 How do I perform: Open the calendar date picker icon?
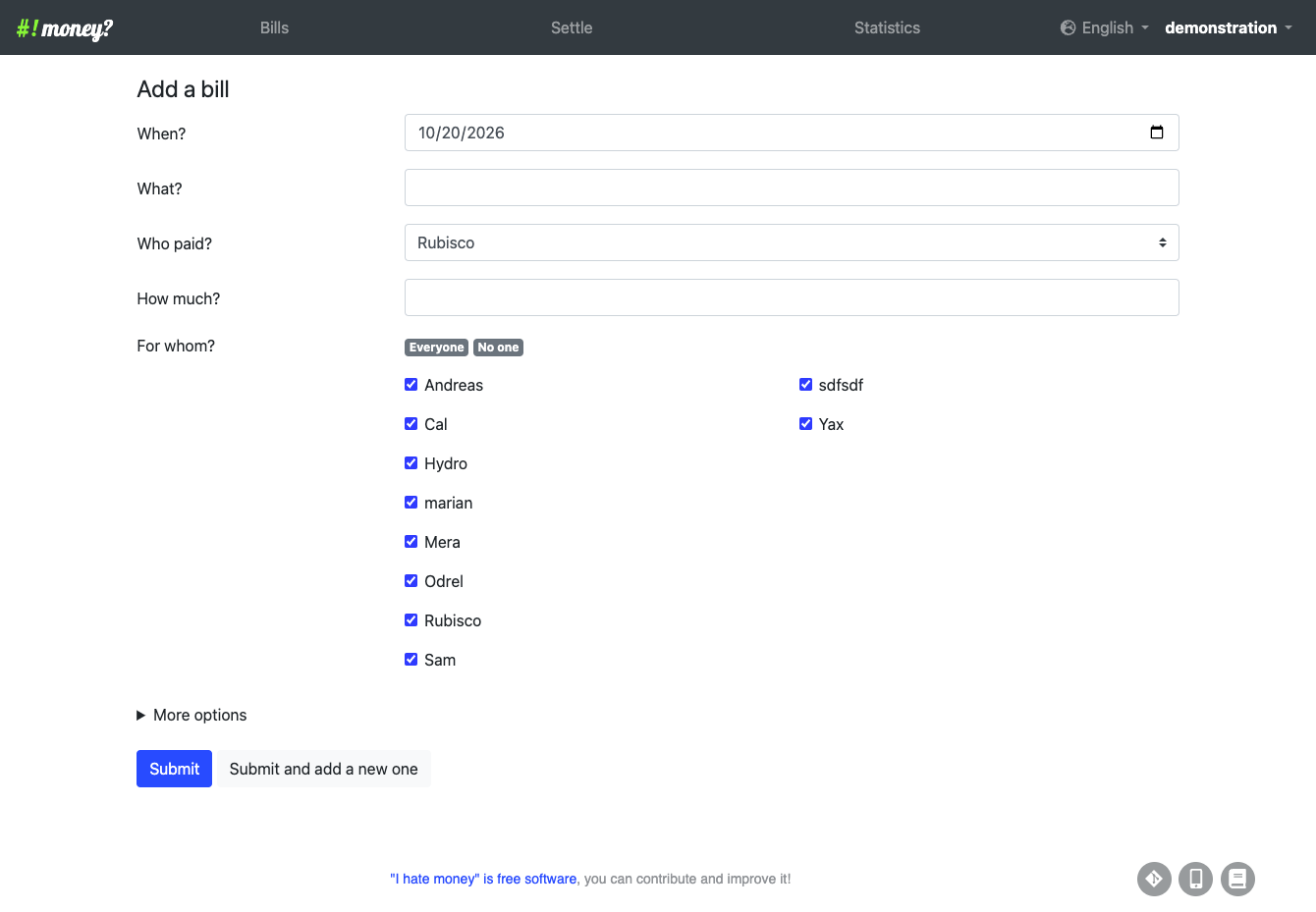1157,133
